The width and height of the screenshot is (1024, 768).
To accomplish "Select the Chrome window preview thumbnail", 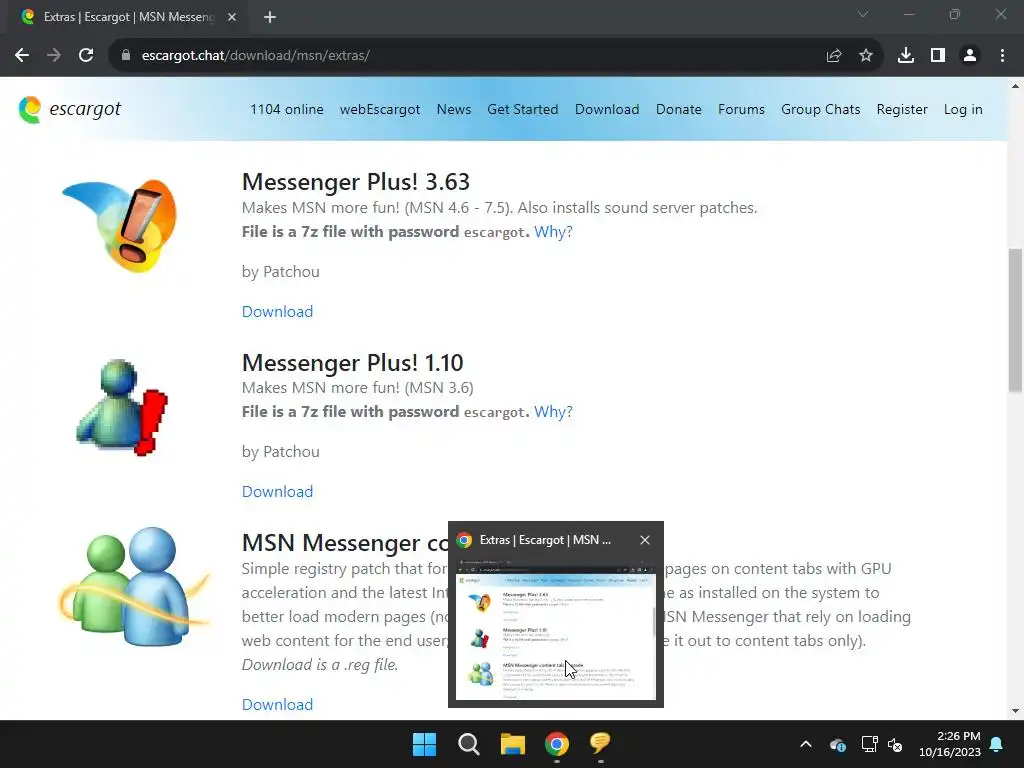I will pos(556,629).
